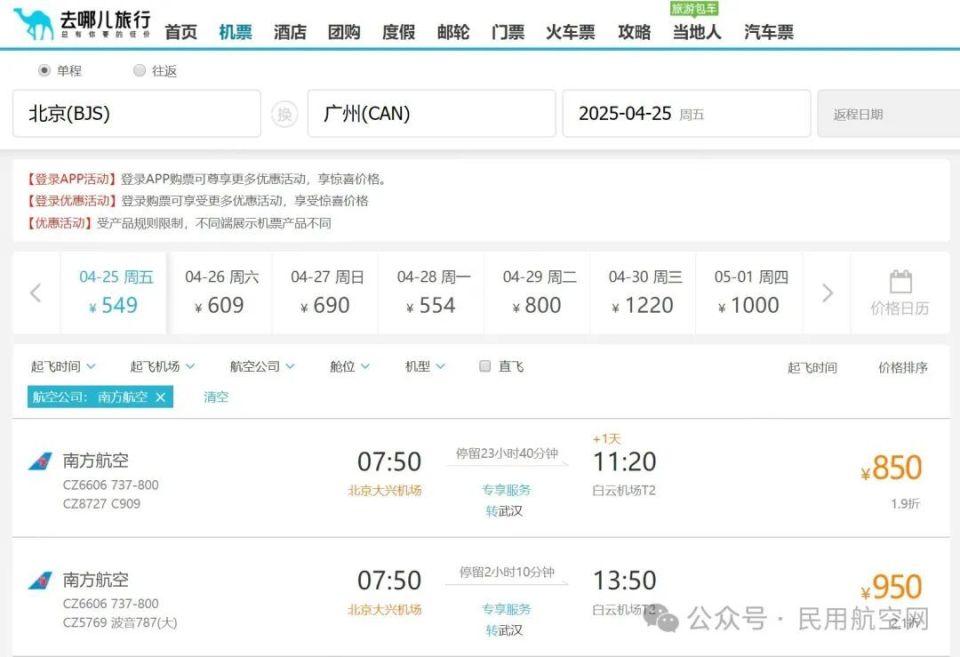
Task: Click the 【优惠活动】 notice text
Action: 59,223
